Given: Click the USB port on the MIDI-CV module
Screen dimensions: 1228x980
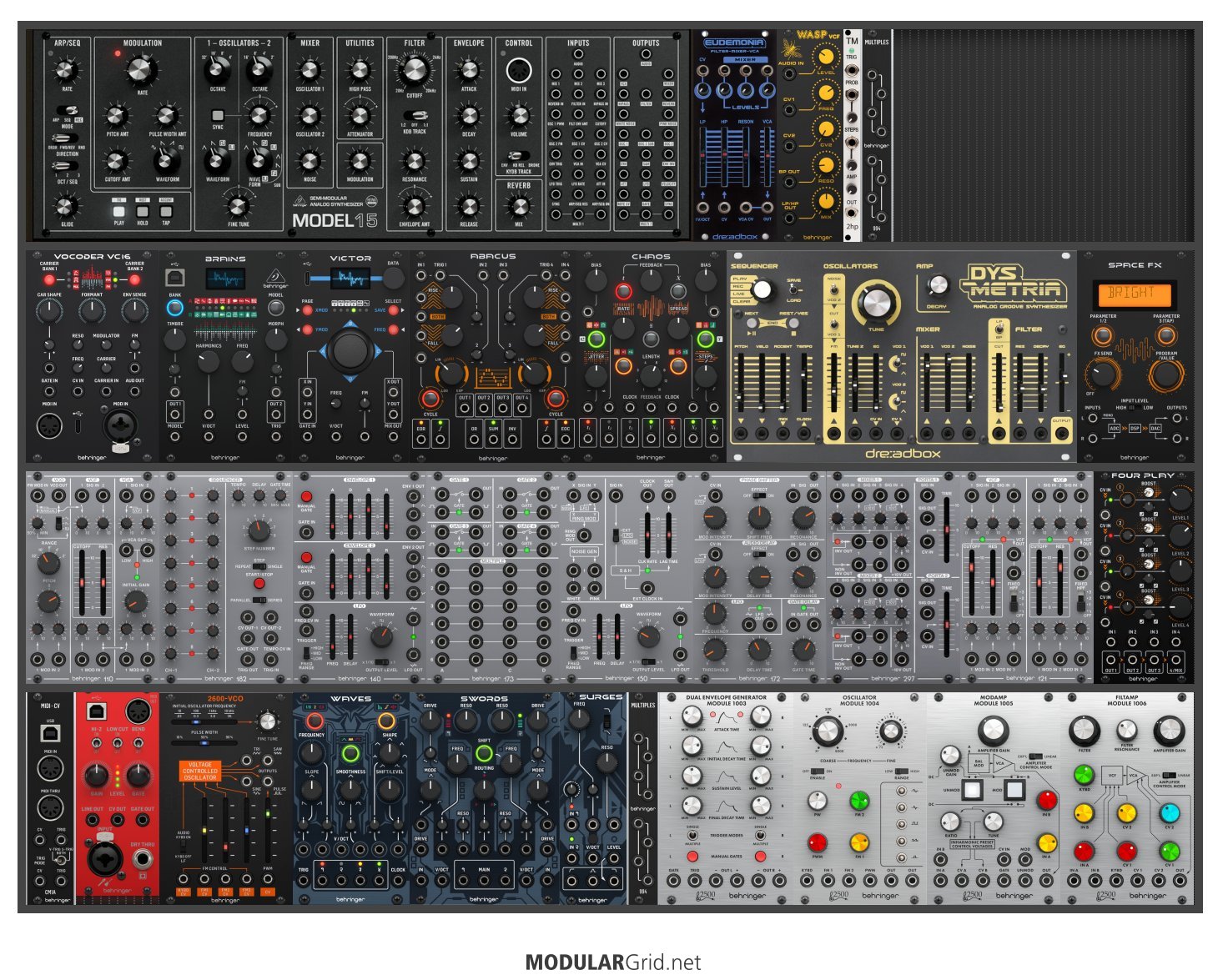Looking at the screenshot, I should click(50, 733).
